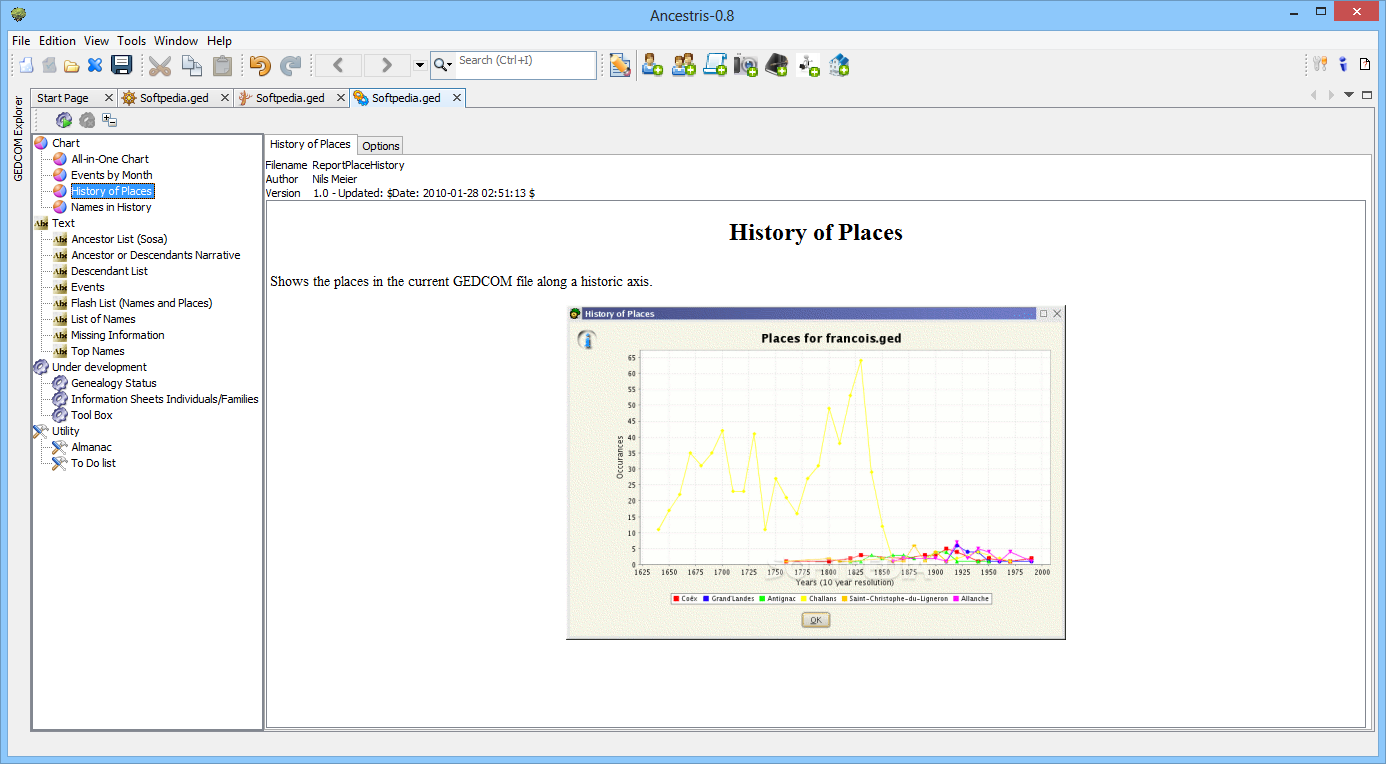The image size is (1386, 764).
Task: Select All-in-One Chart report
Action: pyautogui.click(x=110, y=159)
